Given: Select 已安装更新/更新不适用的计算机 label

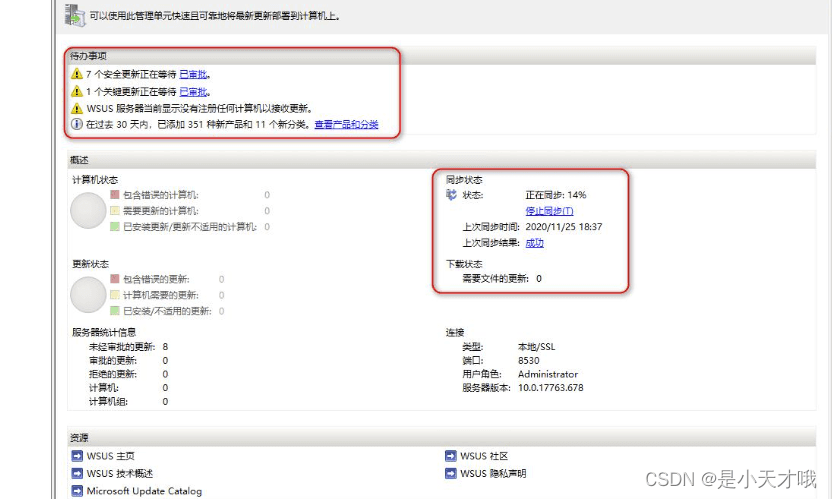Looking at the screenshot, I should pyautogui.click(x=190, y=227).
